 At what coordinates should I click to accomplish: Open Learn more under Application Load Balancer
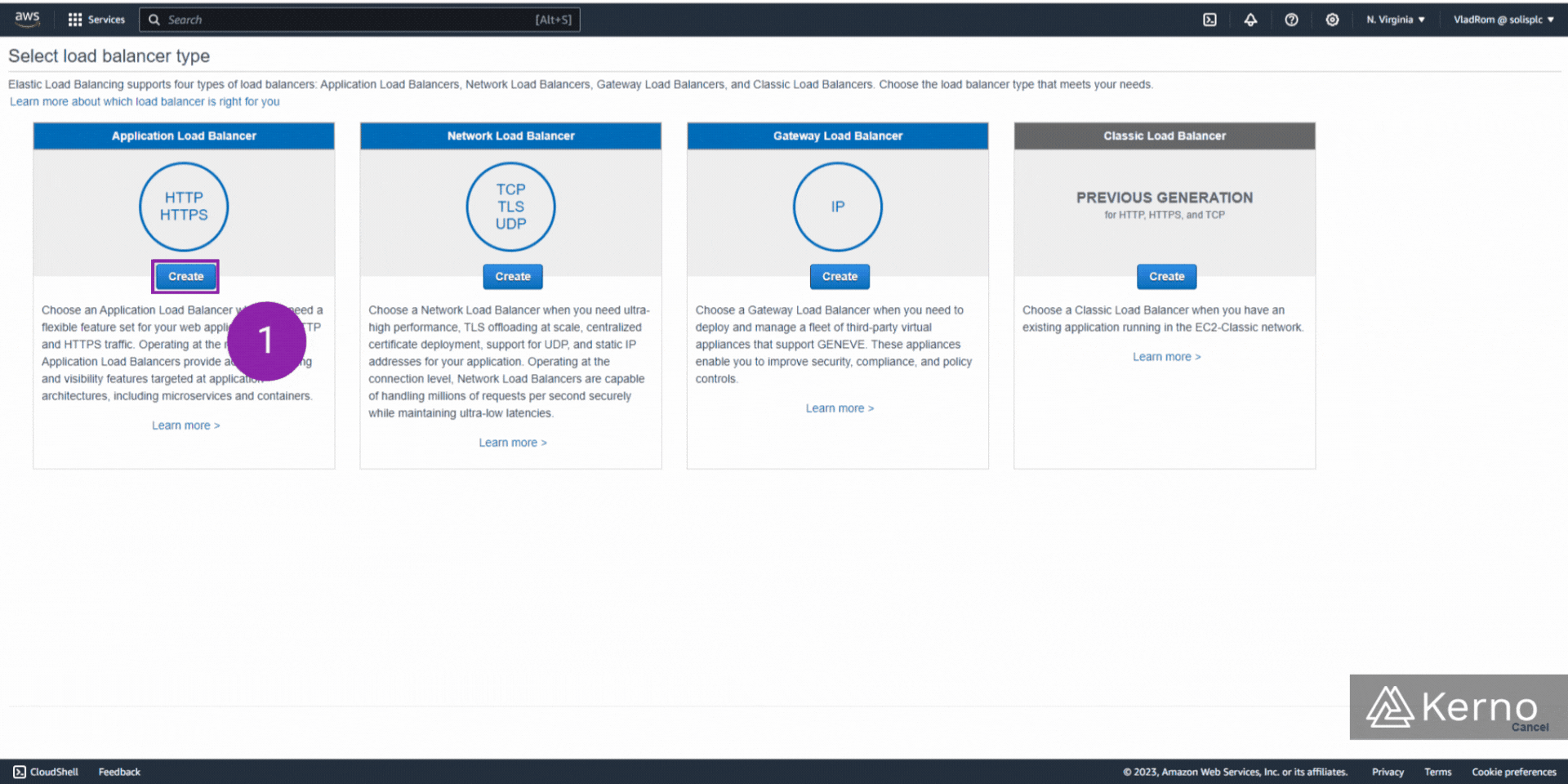(x=185, y=425)
